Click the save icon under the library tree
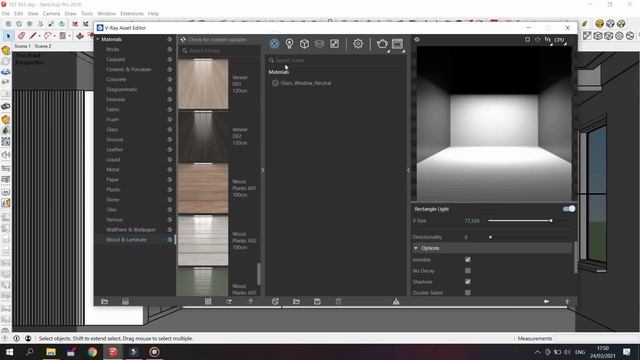The image size is (640, 360). 125,301
